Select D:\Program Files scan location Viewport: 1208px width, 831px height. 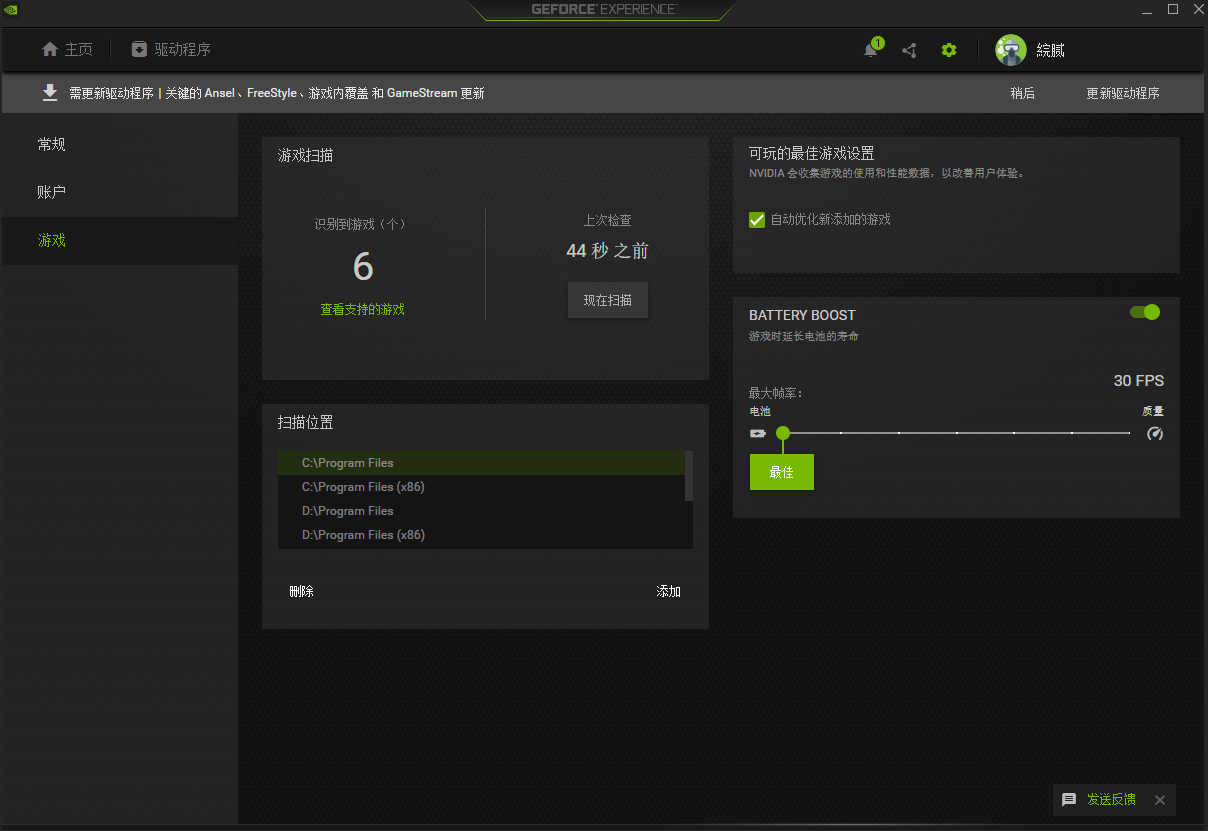[481, 511]
